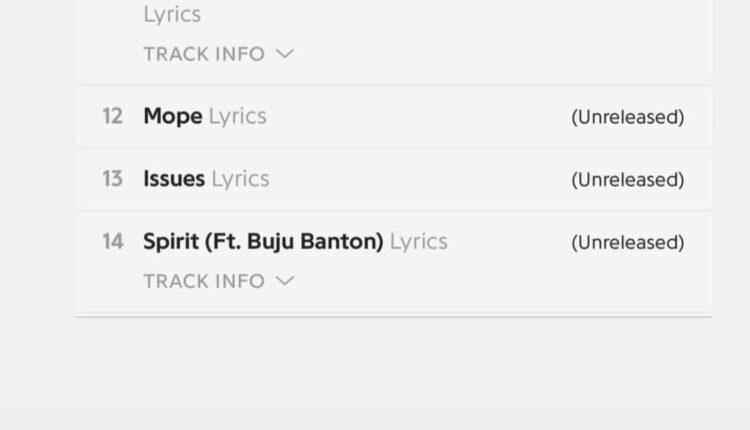750x430 pixels.
Task: Expand the TRACK INFO chevron under Spirit
Action: point(285,281)
